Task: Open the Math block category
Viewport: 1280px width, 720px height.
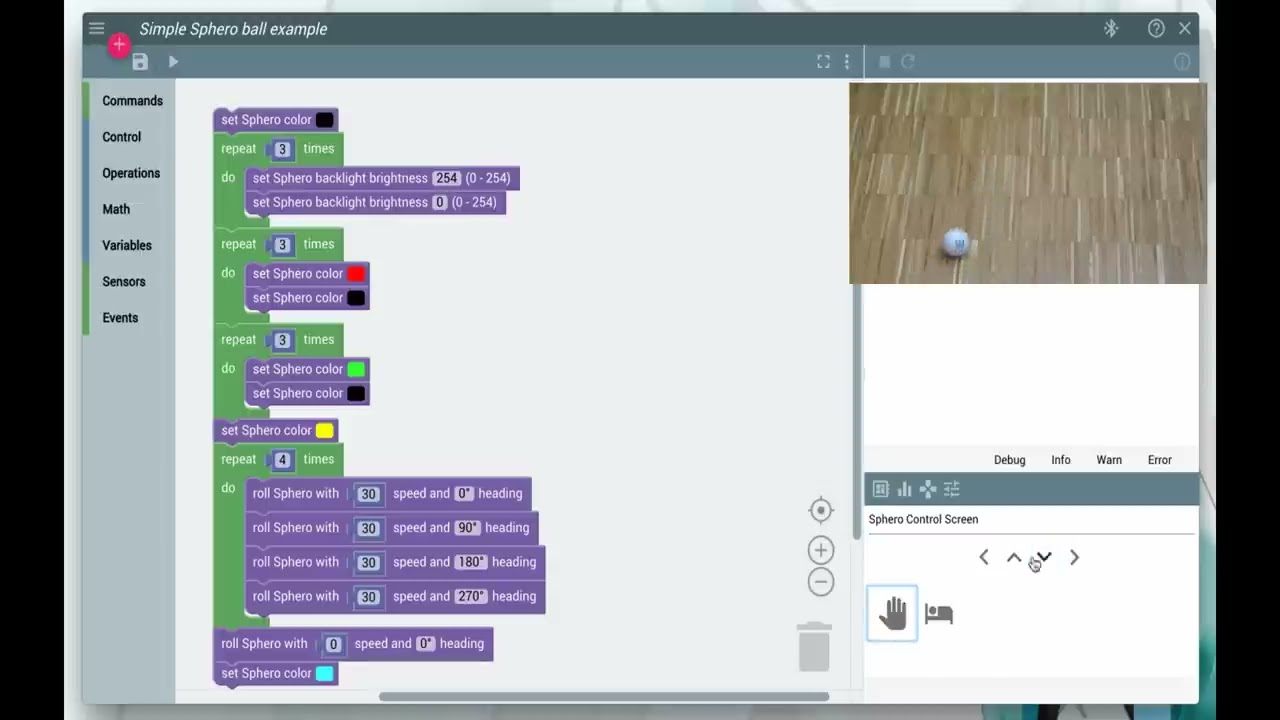Action: pos(116,209)
